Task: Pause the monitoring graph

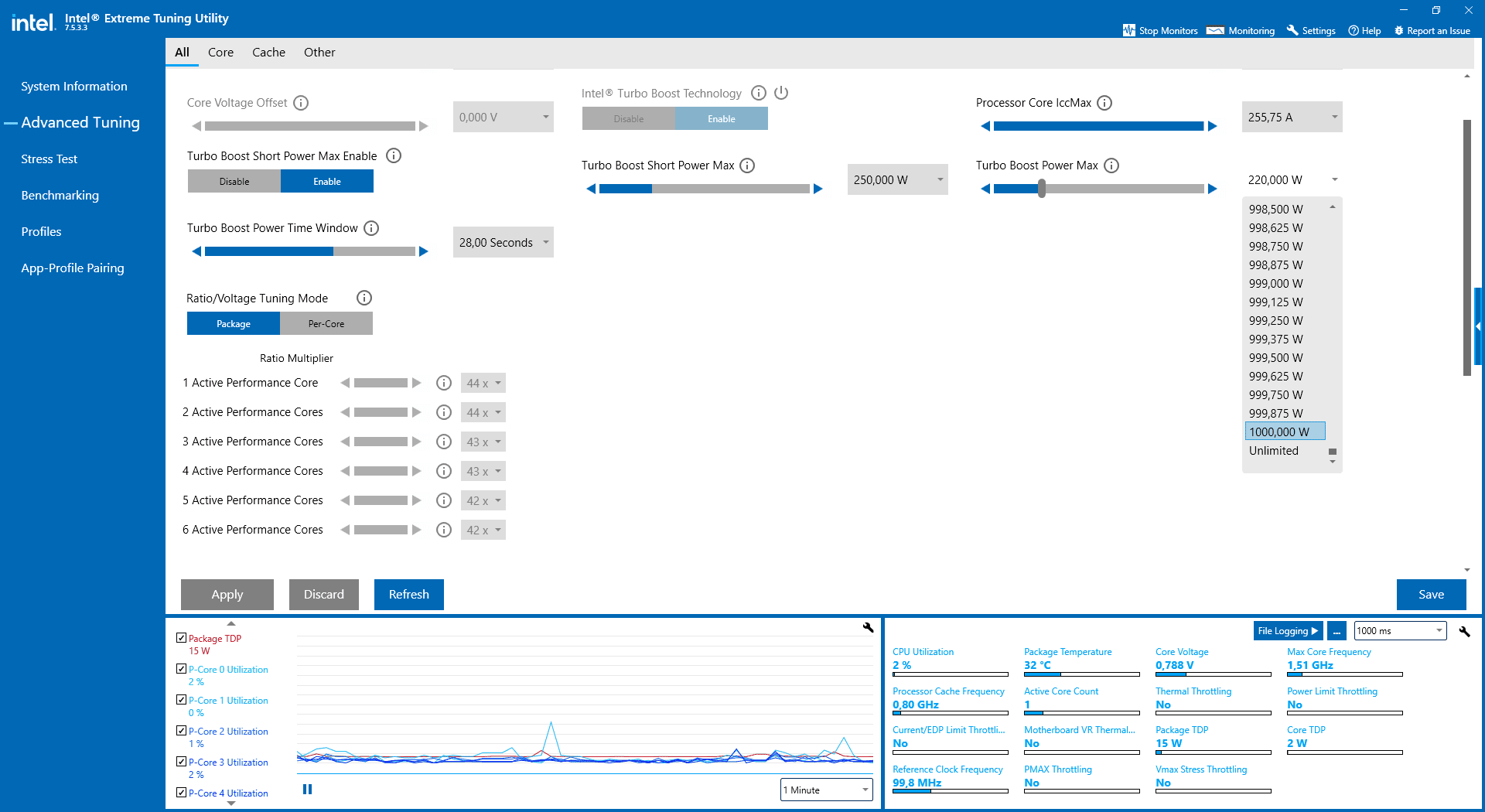Action: (308, 790)
